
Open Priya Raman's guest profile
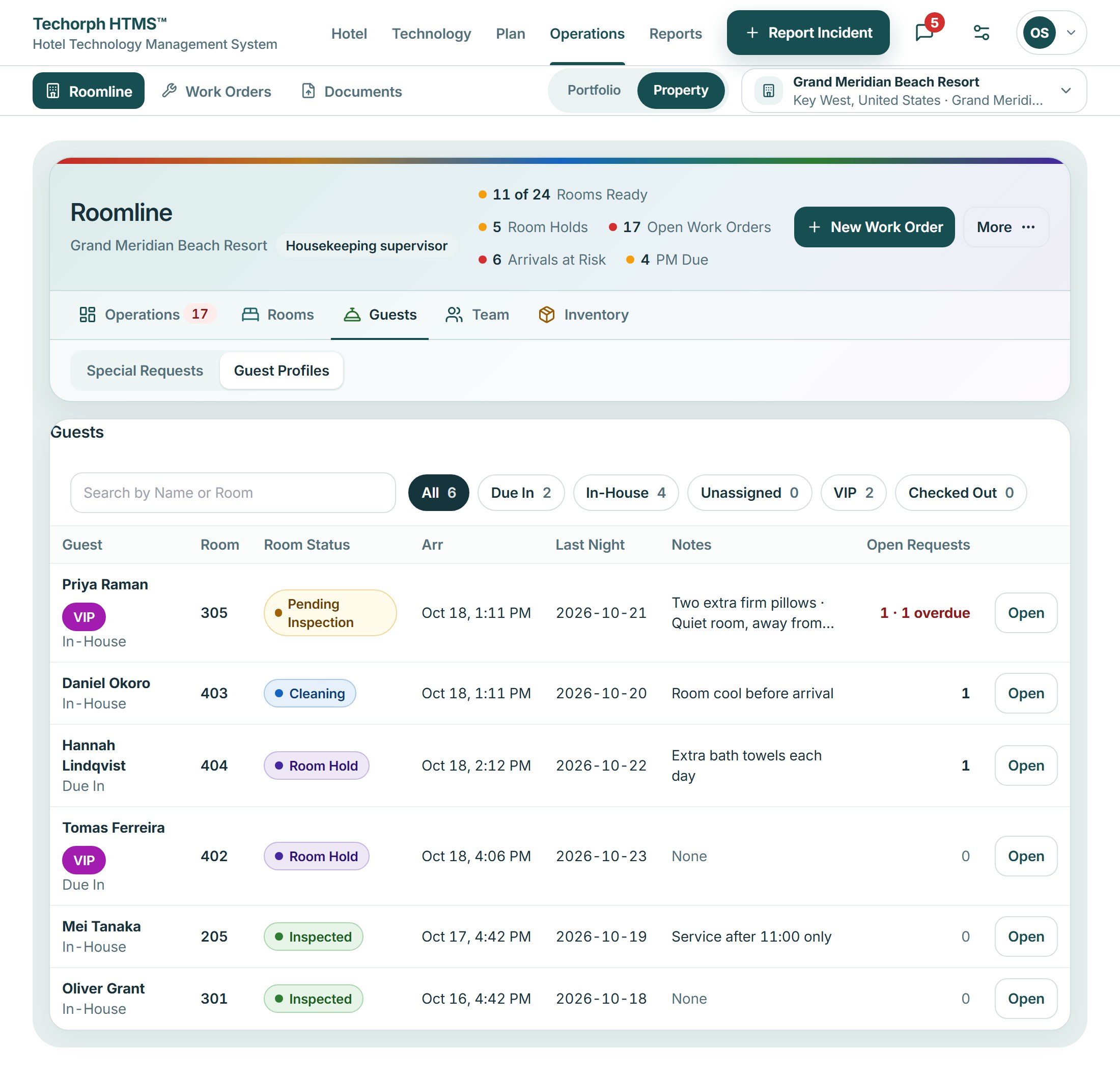pos(1026,612)
